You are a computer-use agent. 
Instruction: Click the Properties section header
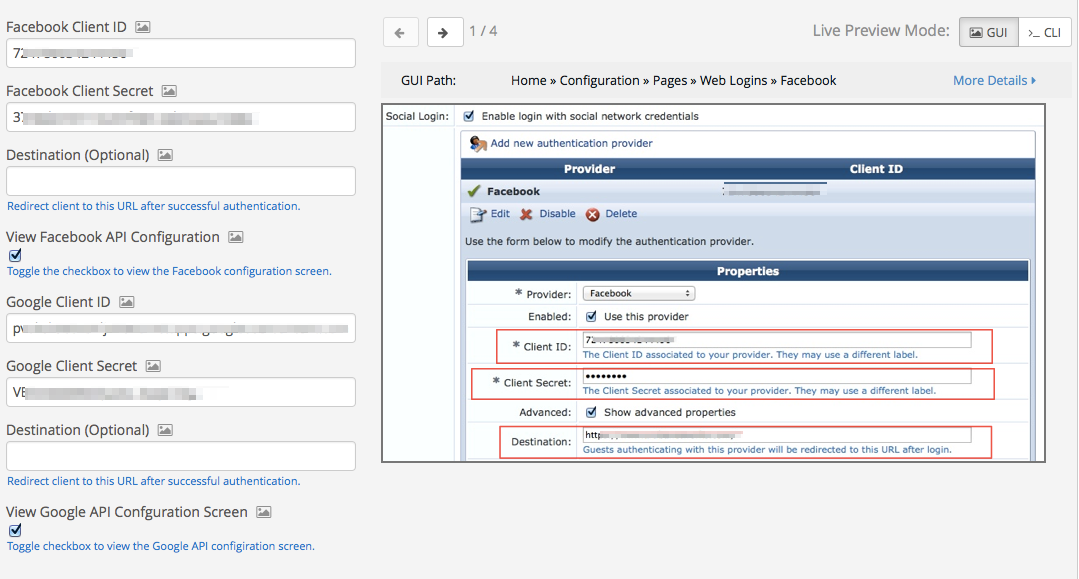tap(748, 271)
